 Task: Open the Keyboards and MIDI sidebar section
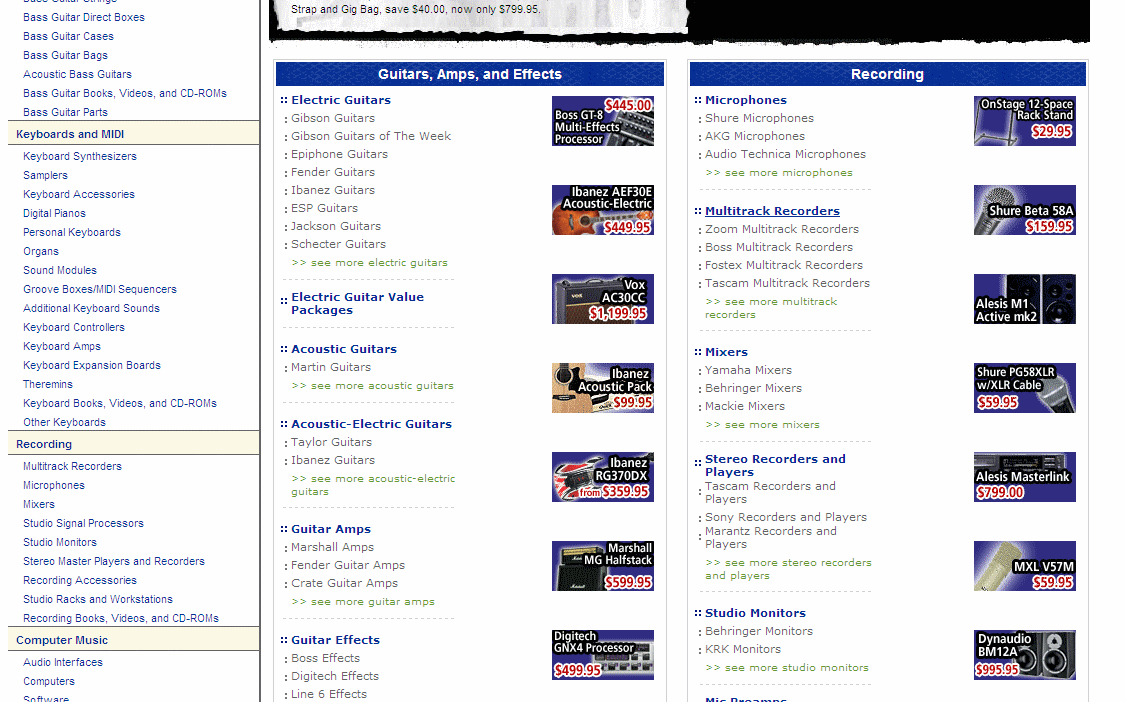pos(70,134)
